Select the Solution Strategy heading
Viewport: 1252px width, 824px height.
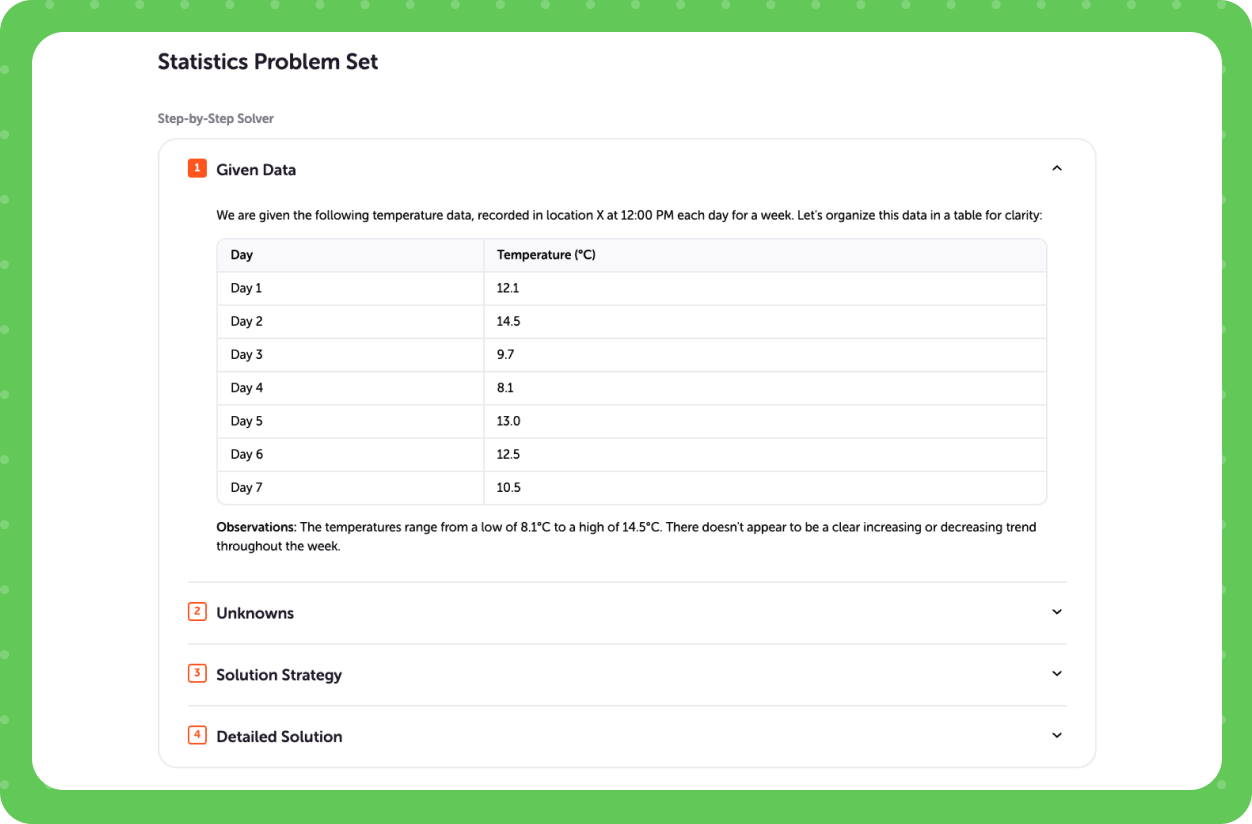click(x=279, y=674)
